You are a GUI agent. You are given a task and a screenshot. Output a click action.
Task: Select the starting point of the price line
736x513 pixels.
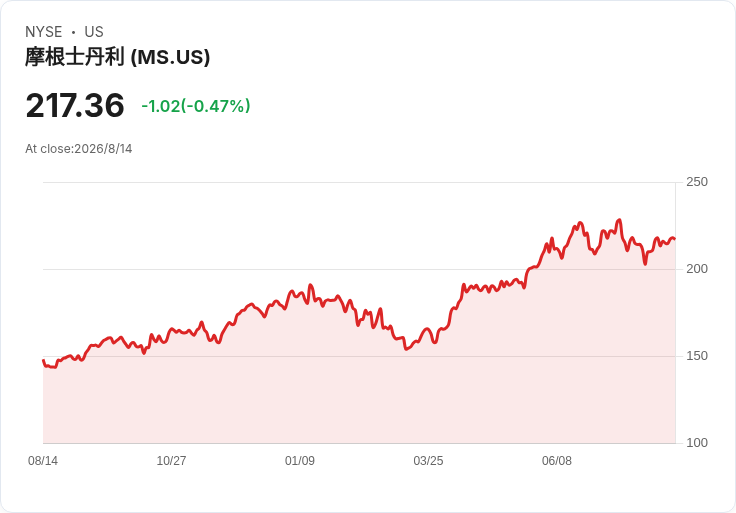[x=43, y=360]
